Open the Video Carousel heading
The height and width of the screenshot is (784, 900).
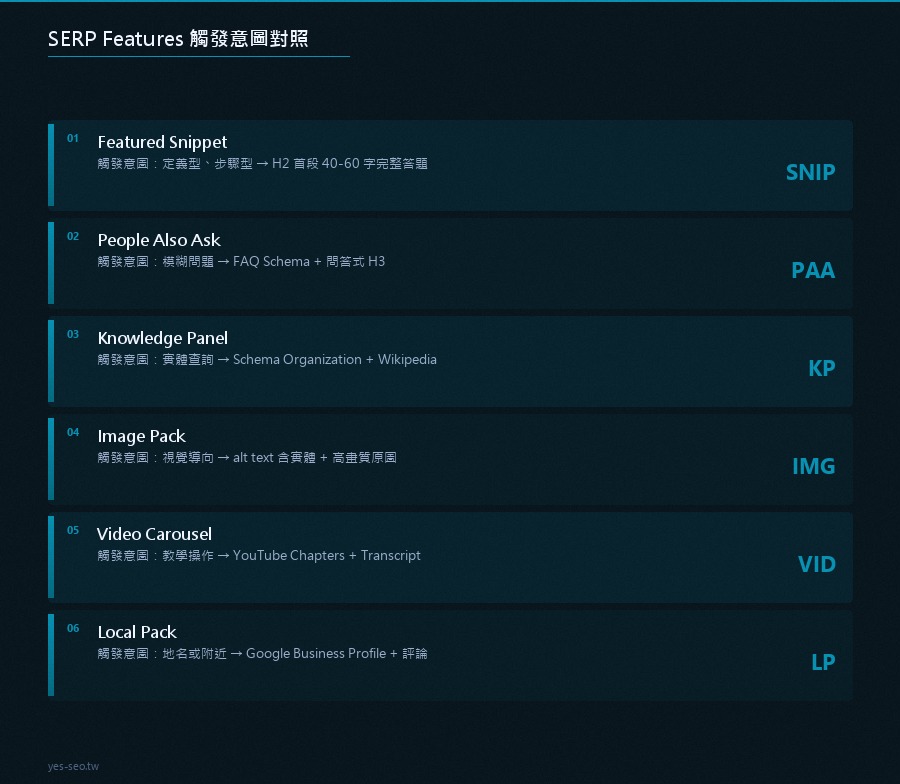(154, 534)
